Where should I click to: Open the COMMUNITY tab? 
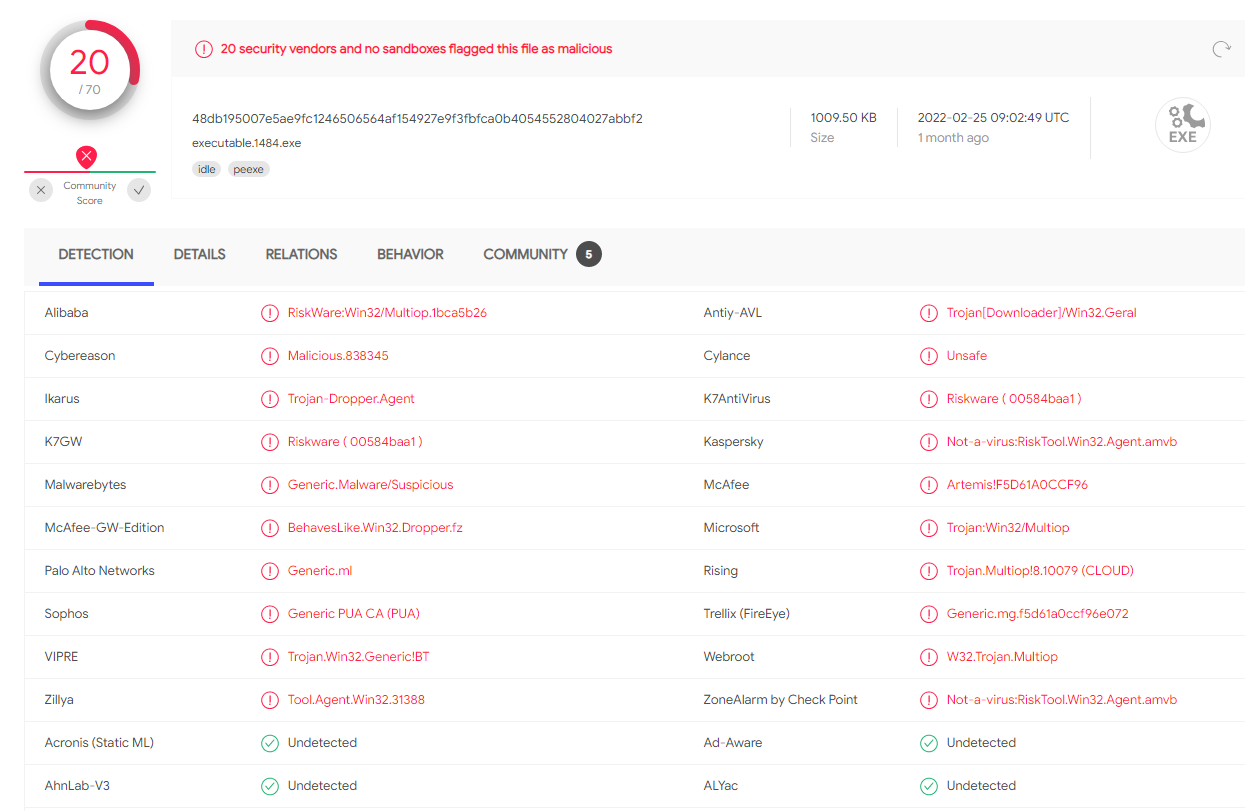[x=525, y=254]
